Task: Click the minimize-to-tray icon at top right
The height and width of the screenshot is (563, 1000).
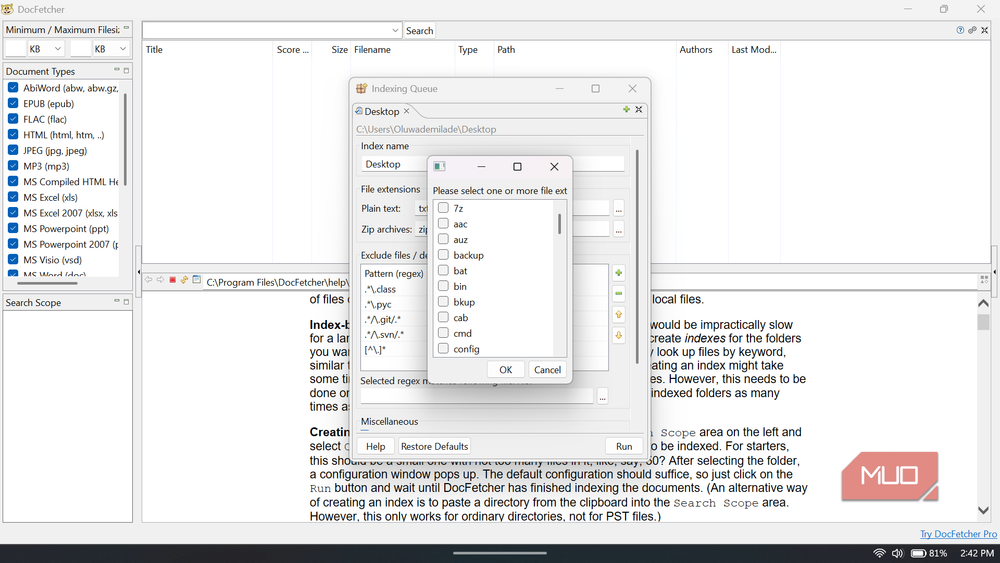Action: pyautogui.click(x=985, y=30)
